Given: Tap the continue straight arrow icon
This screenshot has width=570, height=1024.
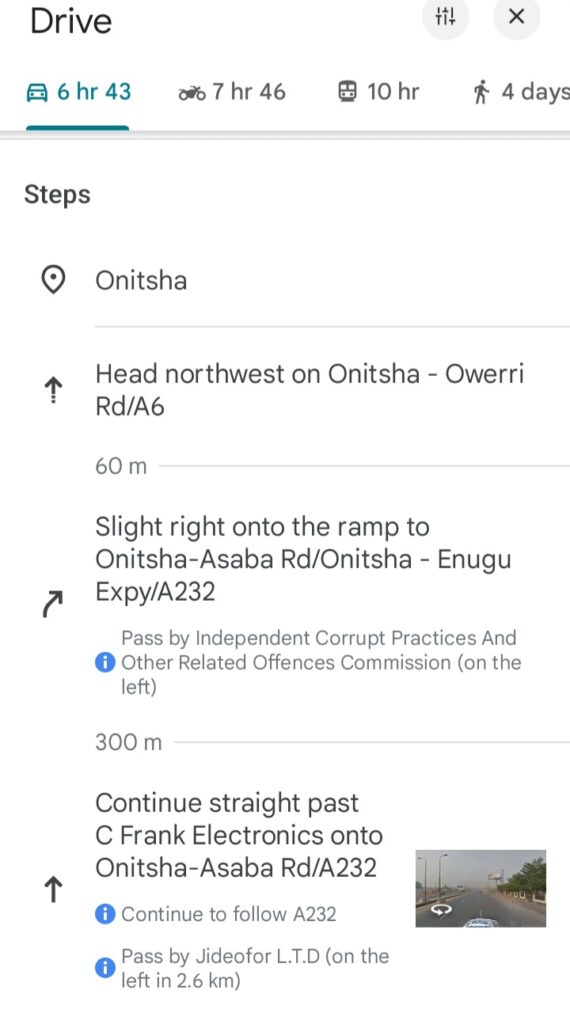Looking at the screenshot, I should 53,889.
